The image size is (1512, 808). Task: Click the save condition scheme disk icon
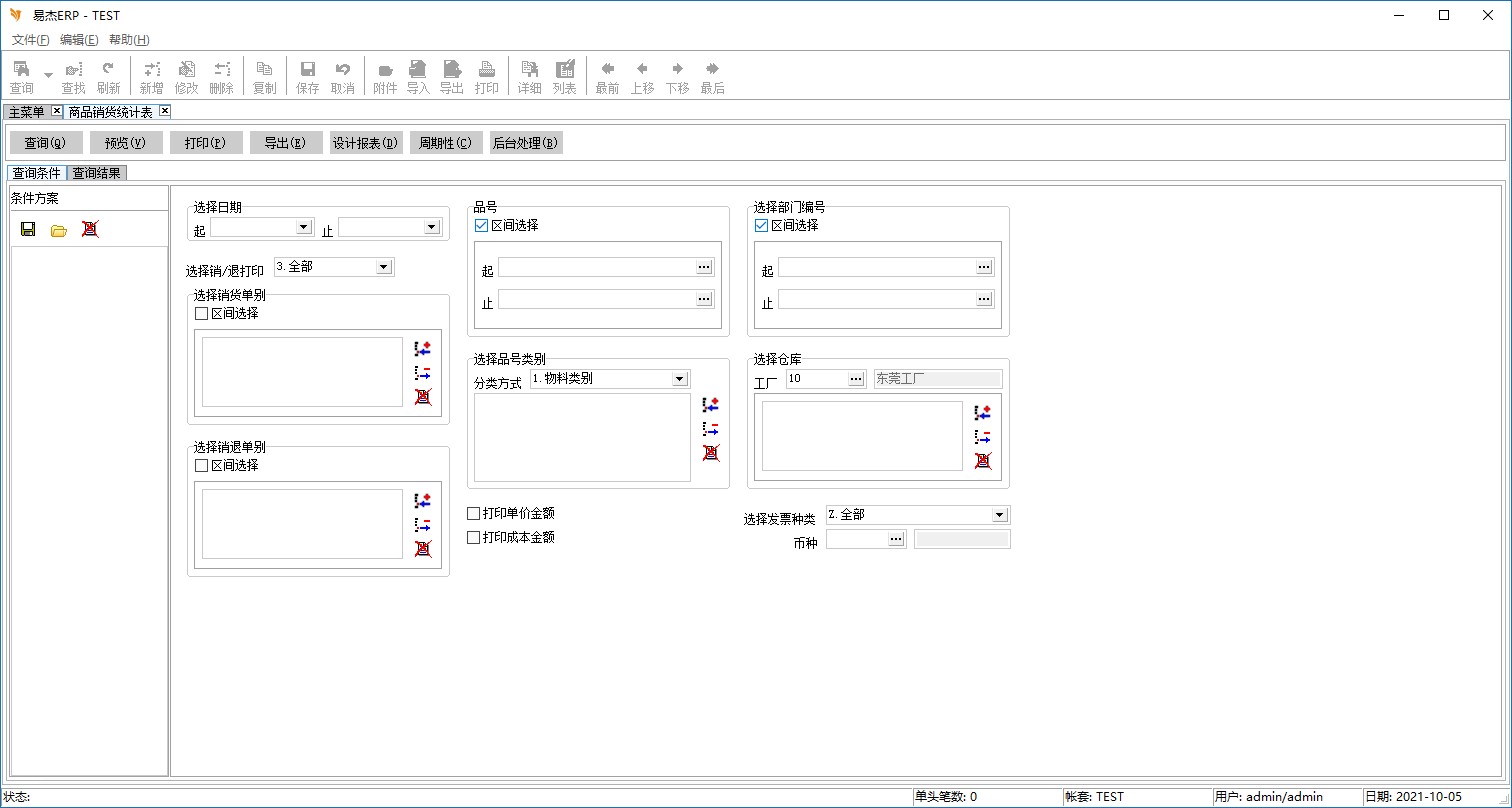(28, 229)
